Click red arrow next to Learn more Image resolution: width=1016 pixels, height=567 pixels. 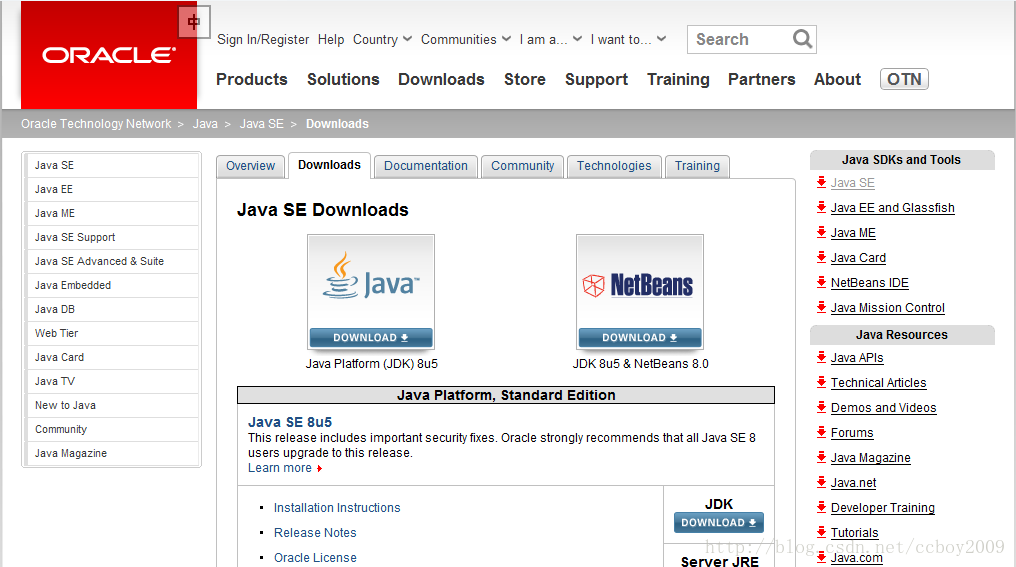[x=319, y=469]
